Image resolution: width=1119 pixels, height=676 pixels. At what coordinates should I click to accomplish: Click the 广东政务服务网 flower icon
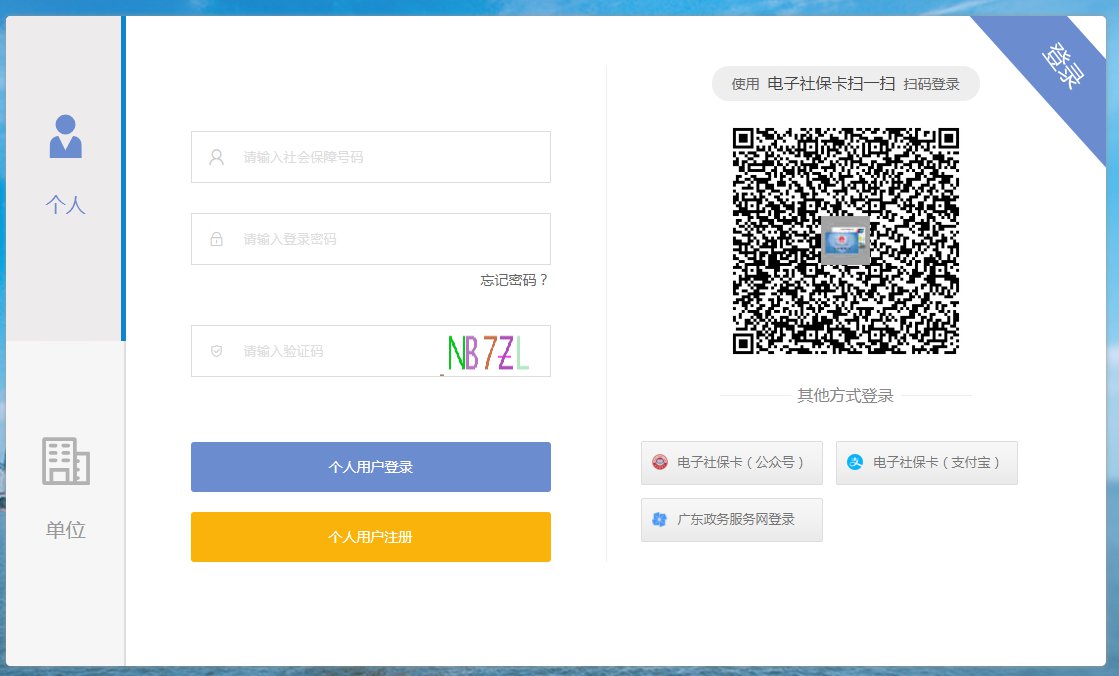coord(659,520)
